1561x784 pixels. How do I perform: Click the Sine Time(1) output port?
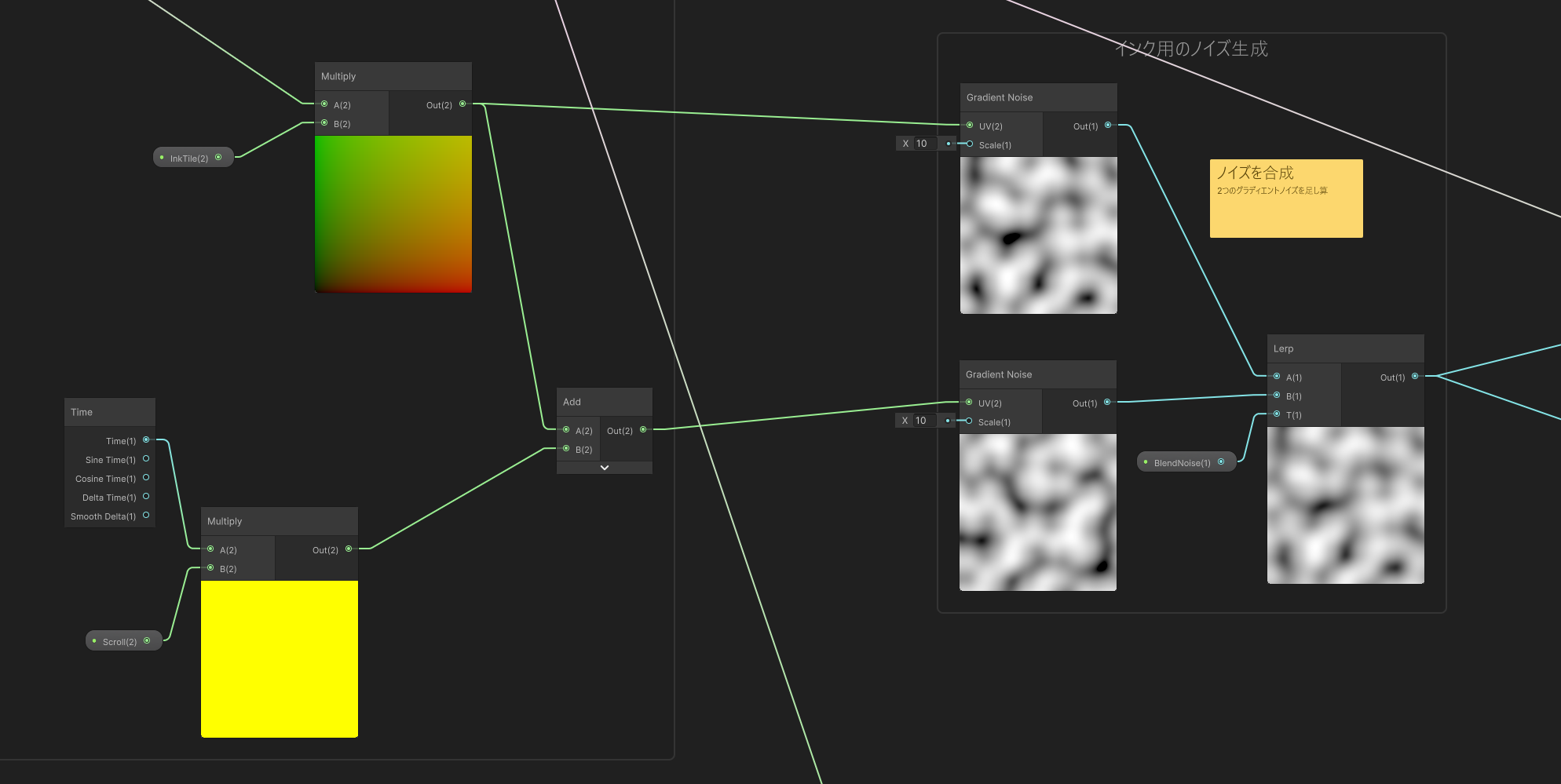(146, 459)
